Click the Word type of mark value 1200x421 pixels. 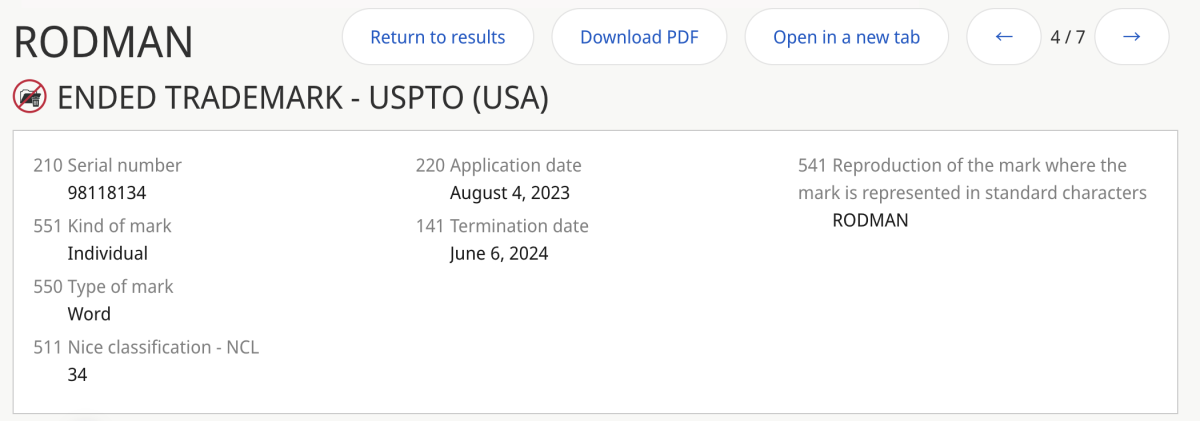click(x=89, y=314)
